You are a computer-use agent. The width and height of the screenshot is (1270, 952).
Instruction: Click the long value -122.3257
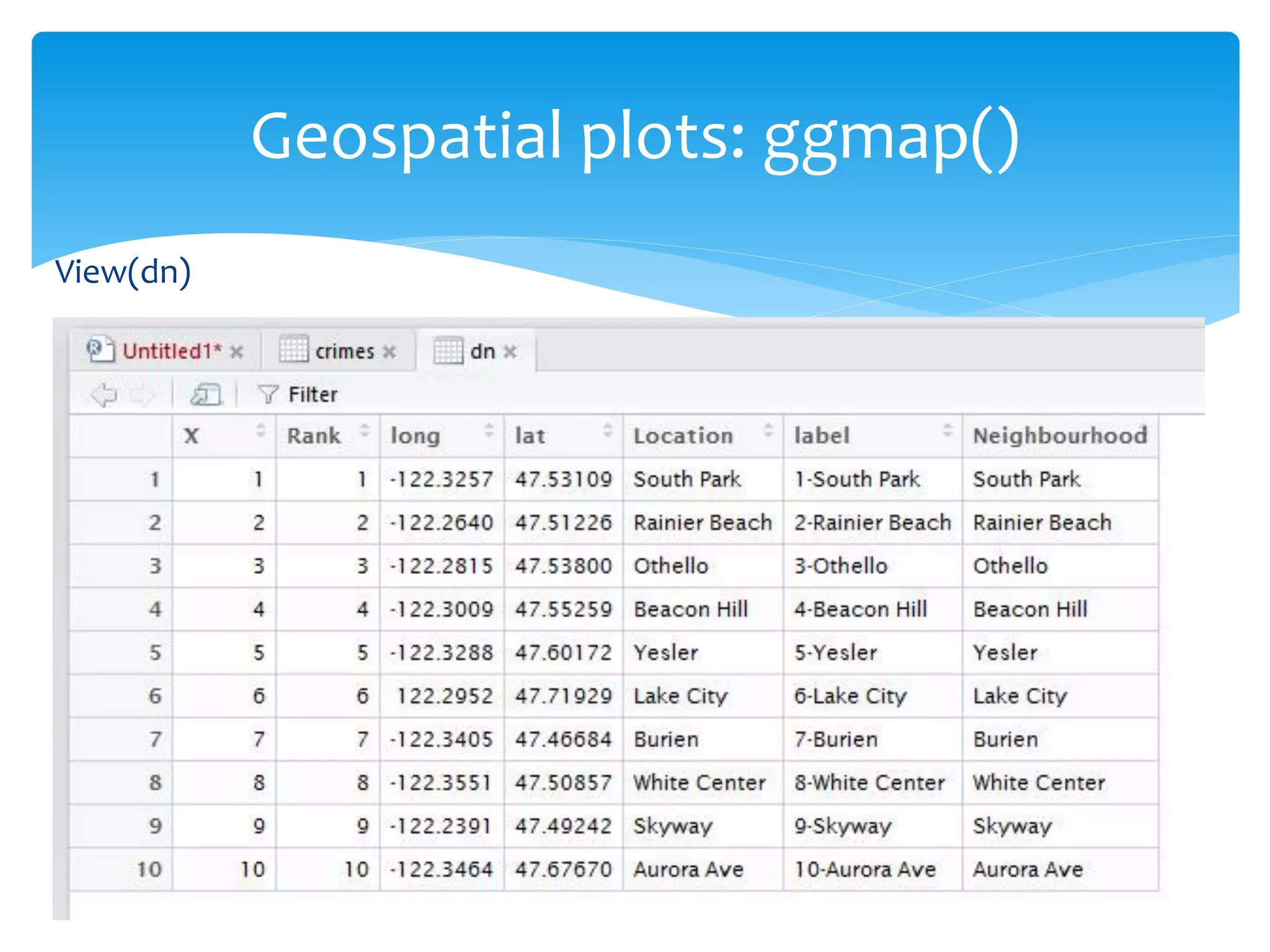click(441, 479)
